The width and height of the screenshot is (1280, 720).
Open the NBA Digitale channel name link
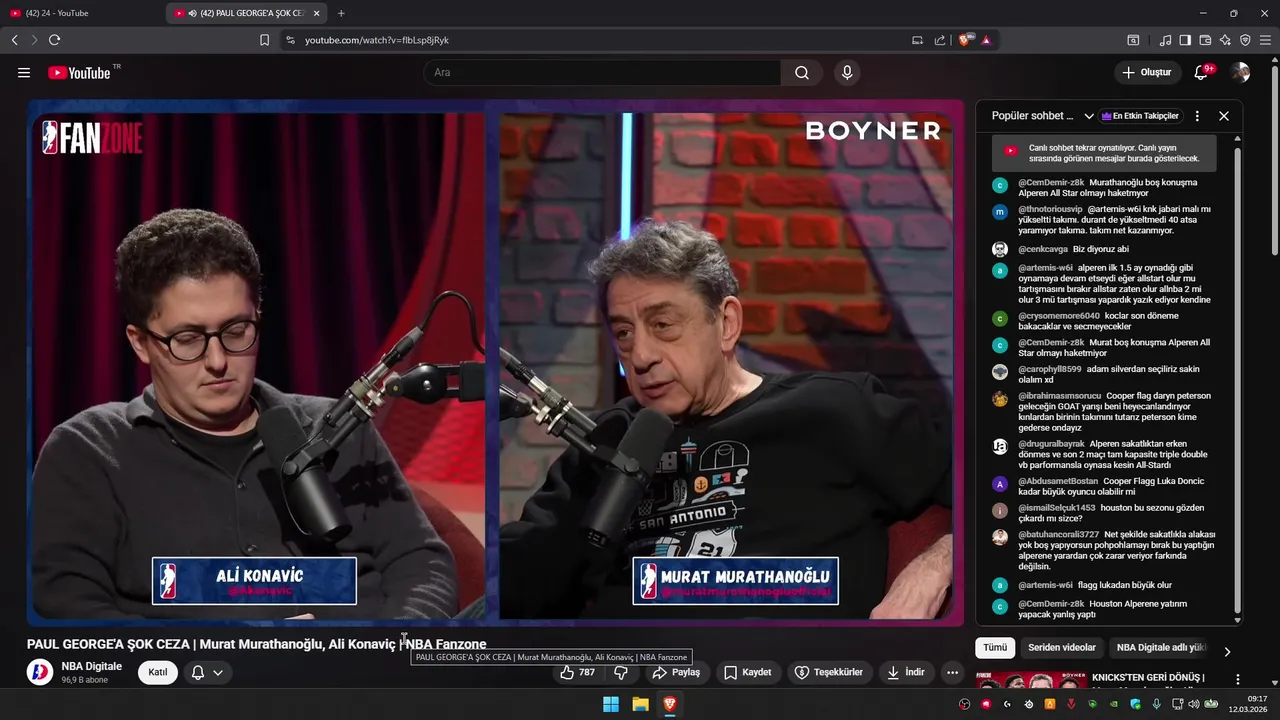(x=91, y=666)
